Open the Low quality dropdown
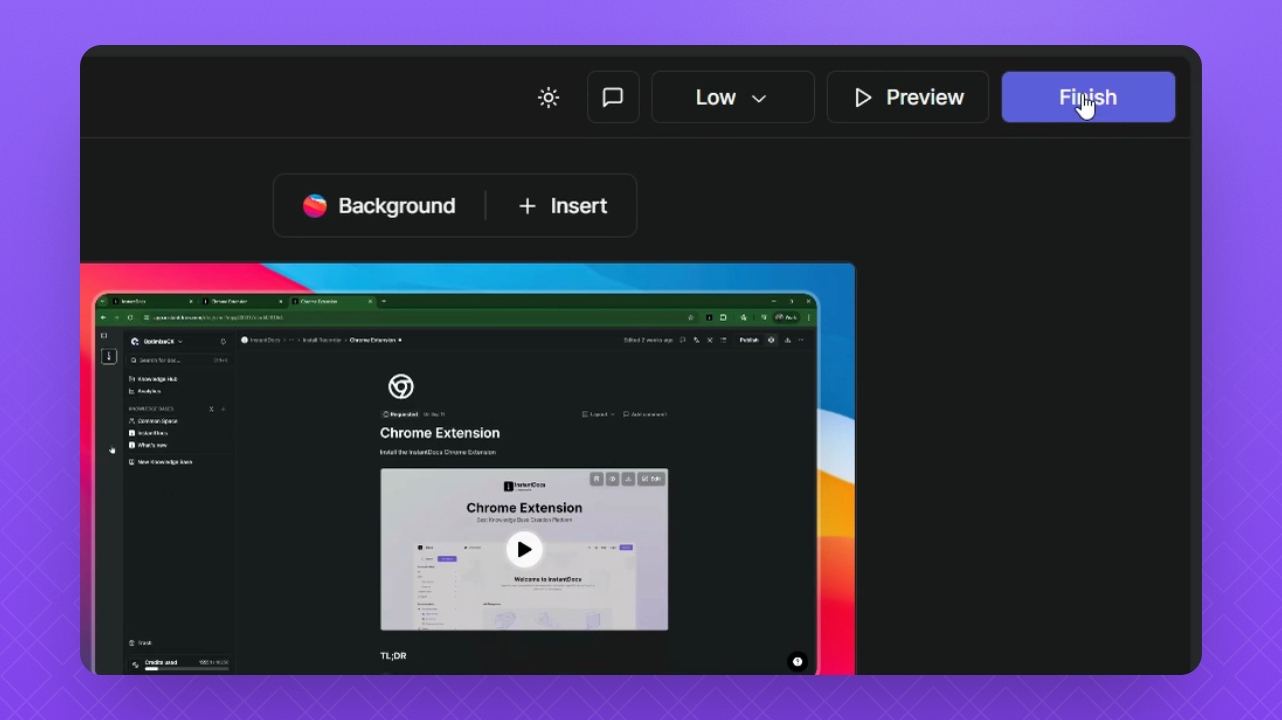Screen dimensions: 1282x720 pos(733,97)
